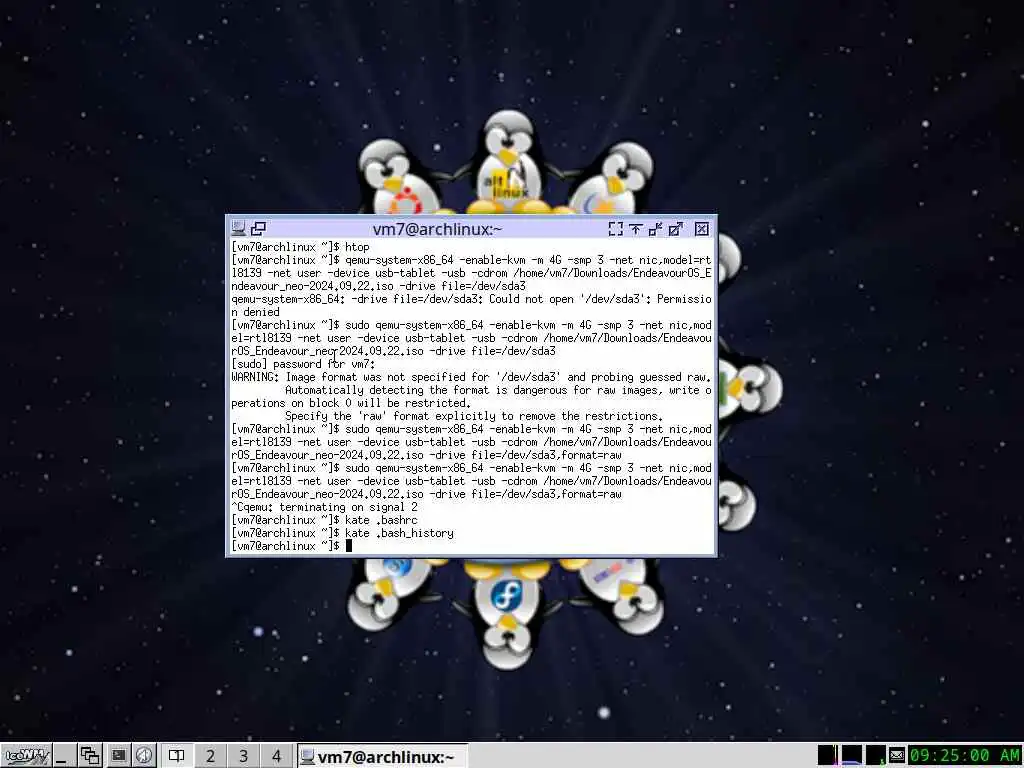The image size is (1024, 768).
Task: Click 'kate .bashrc' command line
Action: point(325,520)
